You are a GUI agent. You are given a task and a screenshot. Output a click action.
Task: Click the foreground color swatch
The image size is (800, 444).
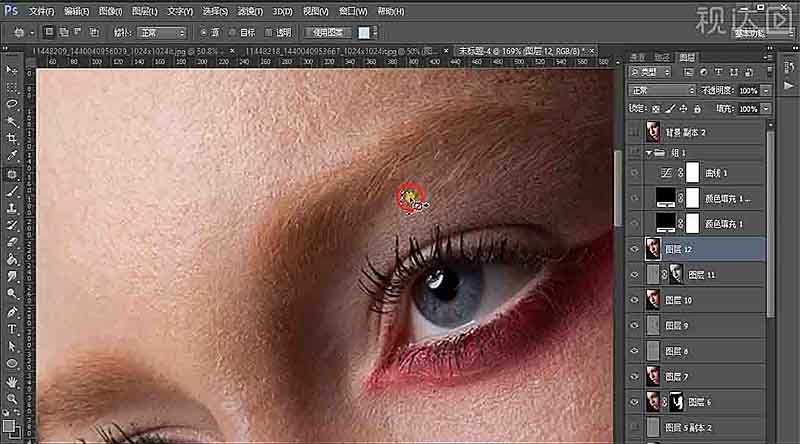(9, 426)
